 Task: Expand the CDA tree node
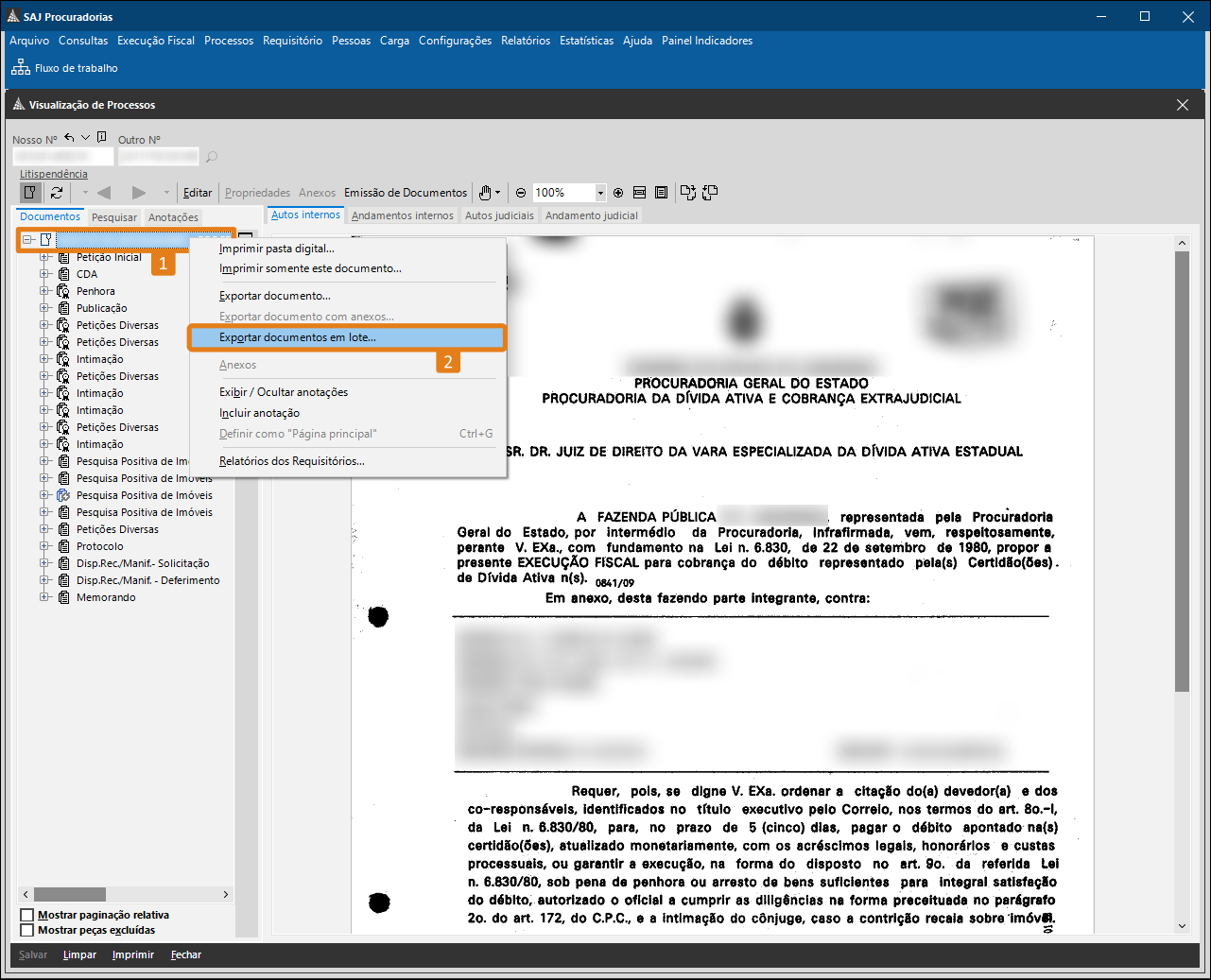pos(44,274)
